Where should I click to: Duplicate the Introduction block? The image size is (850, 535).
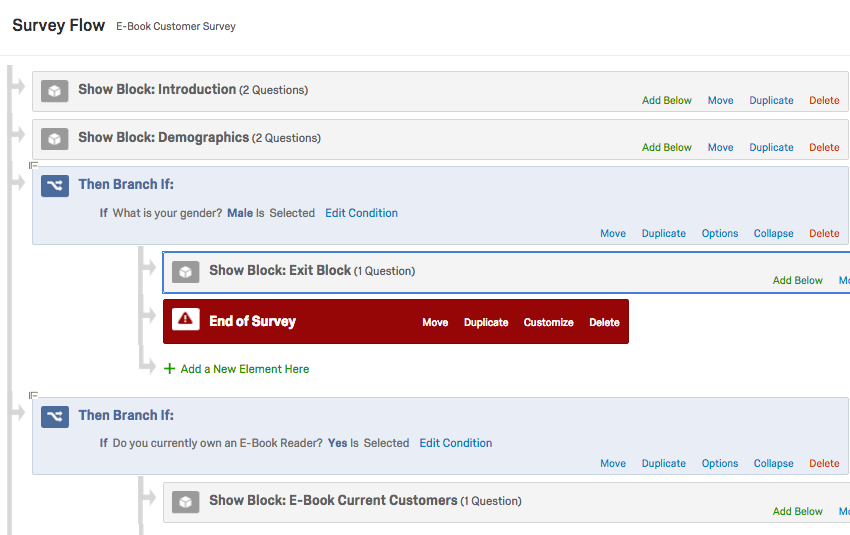coord(771,100)
